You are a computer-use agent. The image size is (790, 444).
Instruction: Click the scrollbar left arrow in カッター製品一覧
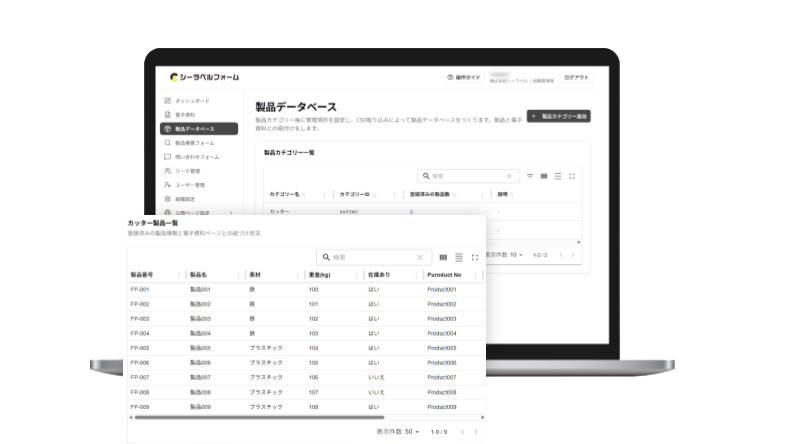click(x=131, y=417)
